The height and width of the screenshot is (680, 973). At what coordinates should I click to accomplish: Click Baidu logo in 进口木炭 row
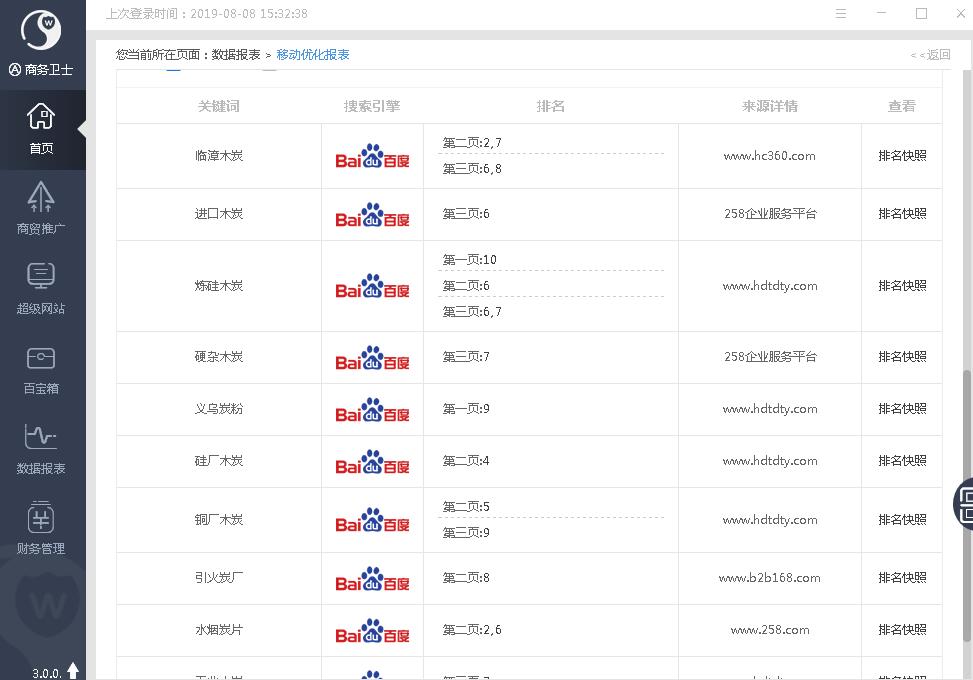pyautogui.click(x=372, y=215)
